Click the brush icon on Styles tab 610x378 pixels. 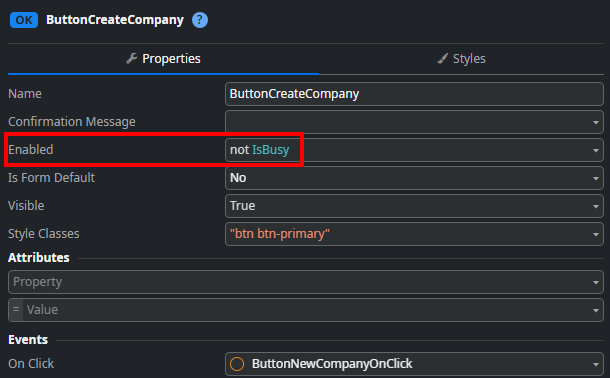click(x=442, y=58)
